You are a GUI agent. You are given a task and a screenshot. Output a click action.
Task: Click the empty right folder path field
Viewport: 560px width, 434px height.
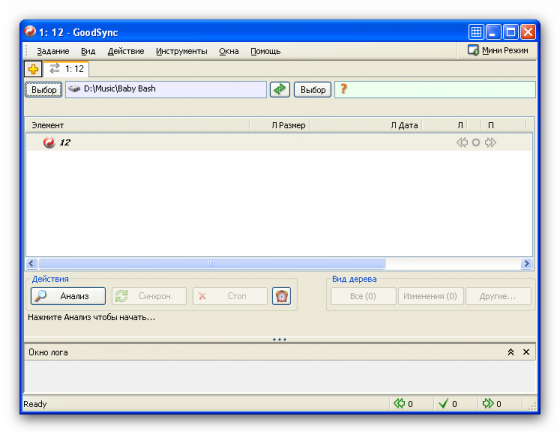[435, 89]
